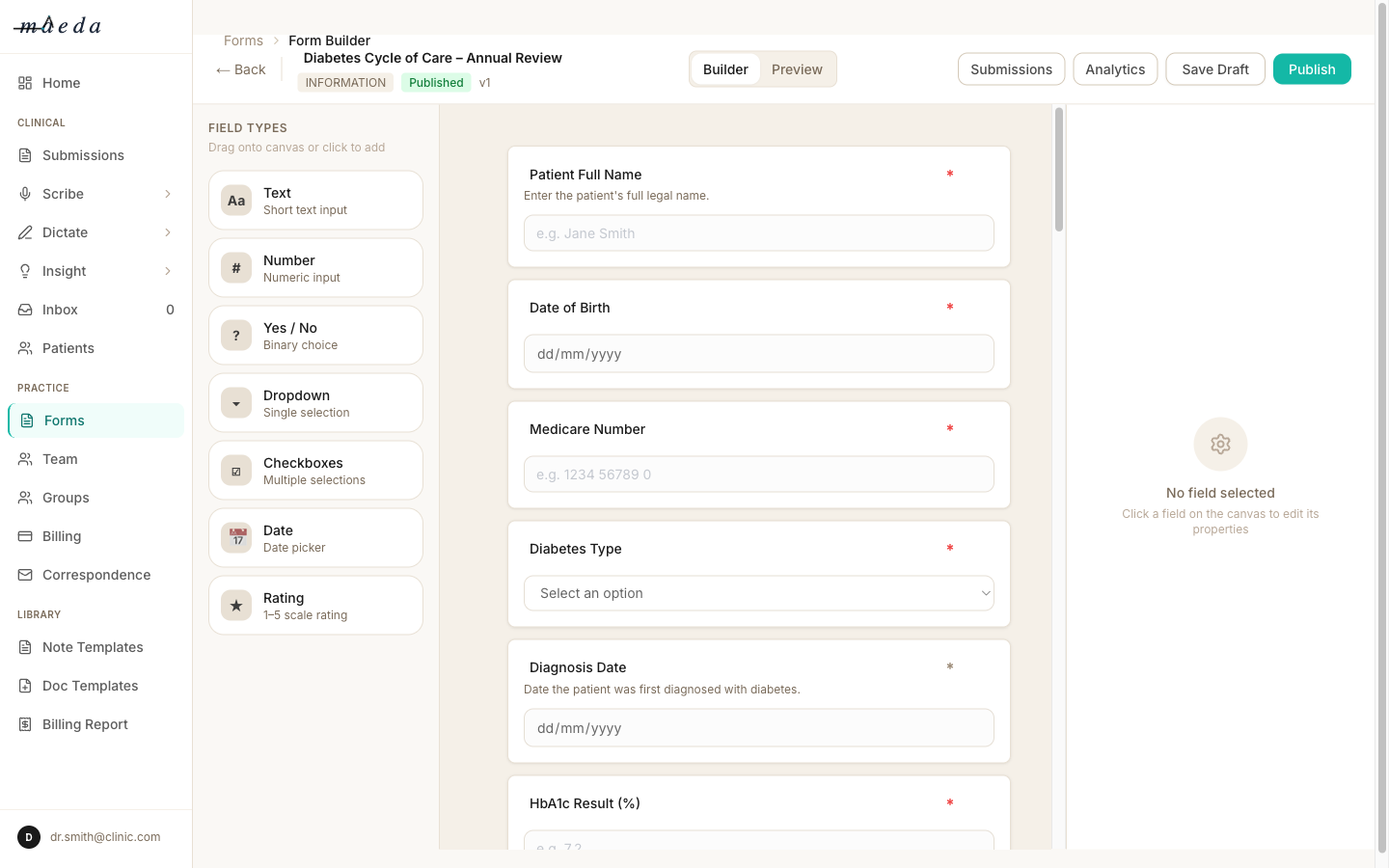Image resolution: width=1389 pixels, height=868 pixels.
Task: Publish the form
Action: pos(1312,68)
